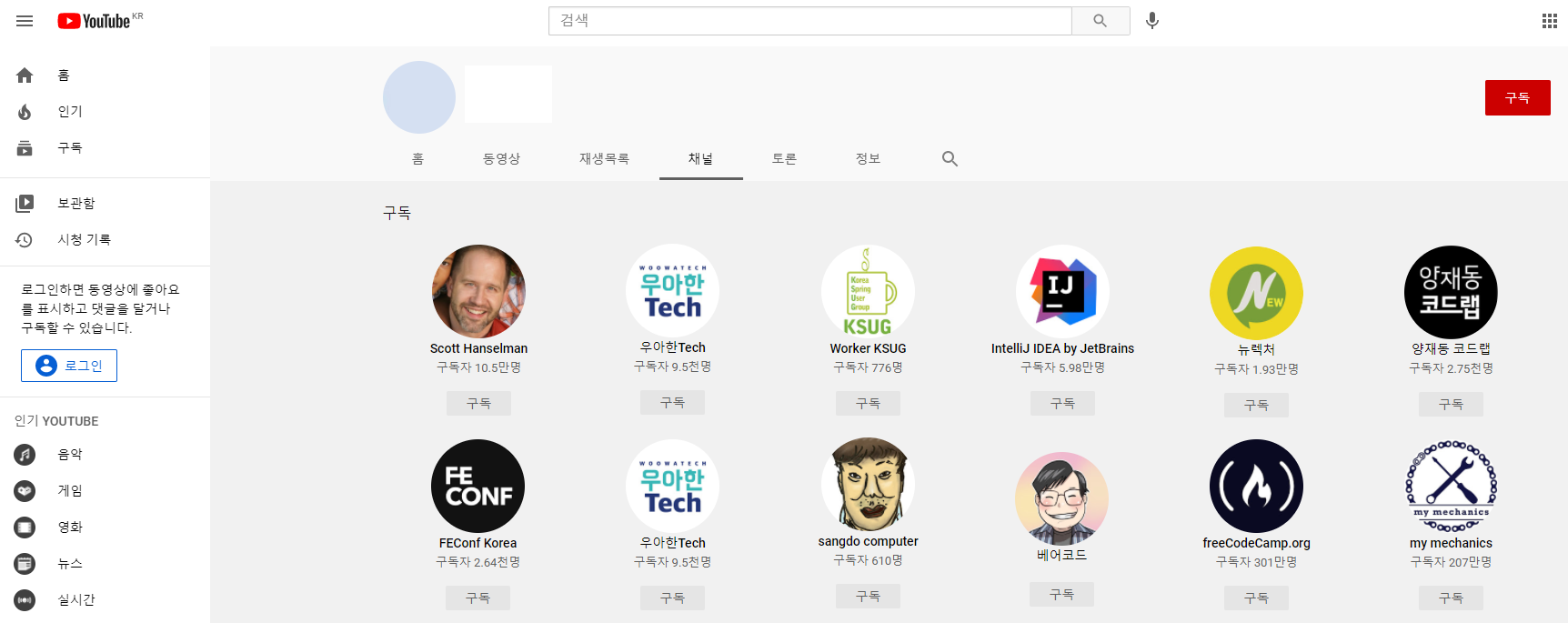Open 게임 gaming category
Viewport: 1568px width, 623px height.
coord(105,491)
